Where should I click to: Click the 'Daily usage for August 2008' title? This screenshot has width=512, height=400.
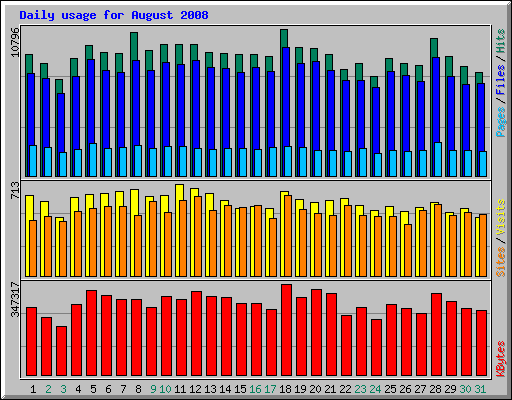point(114,15)
